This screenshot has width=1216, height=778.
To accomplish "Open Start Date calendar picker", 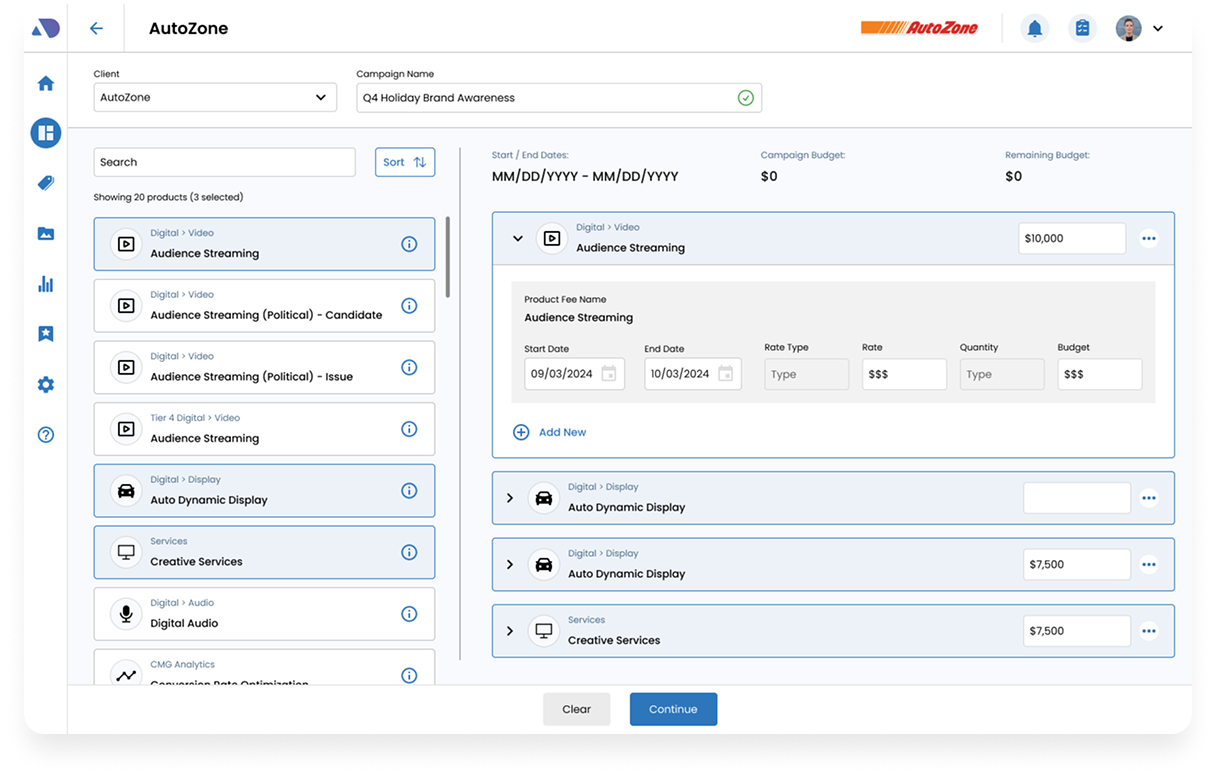I will click(608, 374).
